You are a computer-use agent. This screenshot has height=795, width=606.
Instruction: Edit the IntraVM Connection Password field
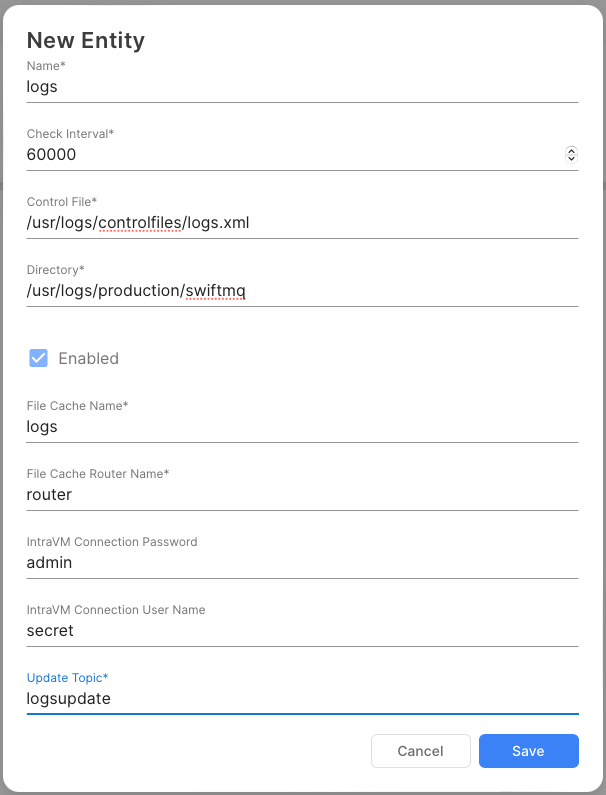300,562
